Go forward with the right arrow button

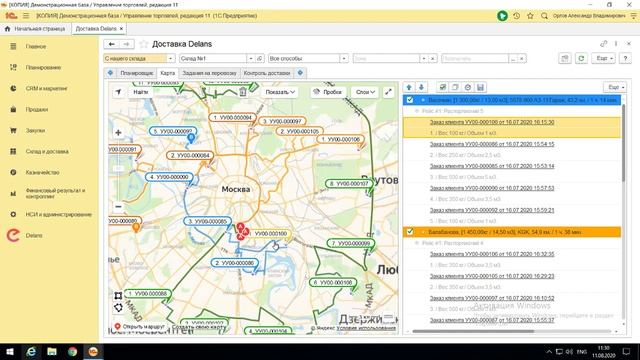tap(127, 44)
